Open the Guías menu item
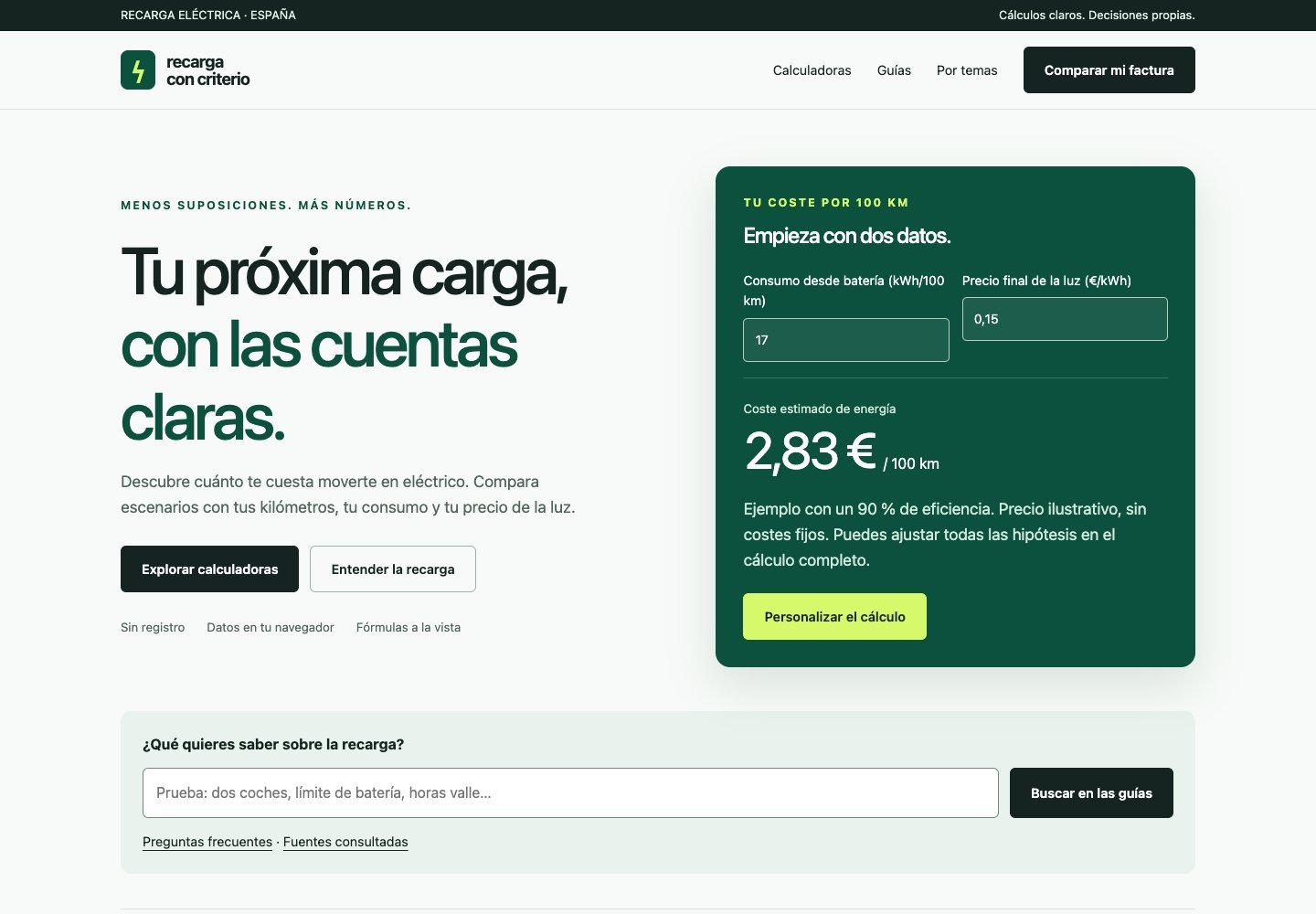 pos(894,70)
